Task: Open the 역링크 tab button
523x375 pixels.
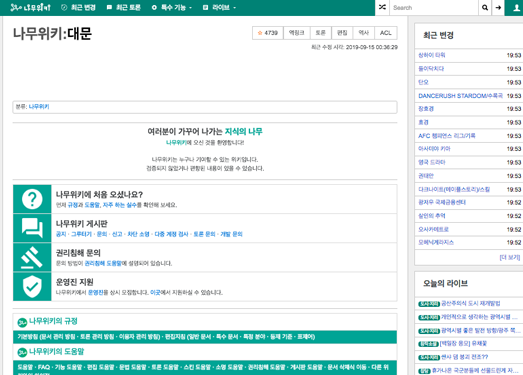Action: coord(297,33)
